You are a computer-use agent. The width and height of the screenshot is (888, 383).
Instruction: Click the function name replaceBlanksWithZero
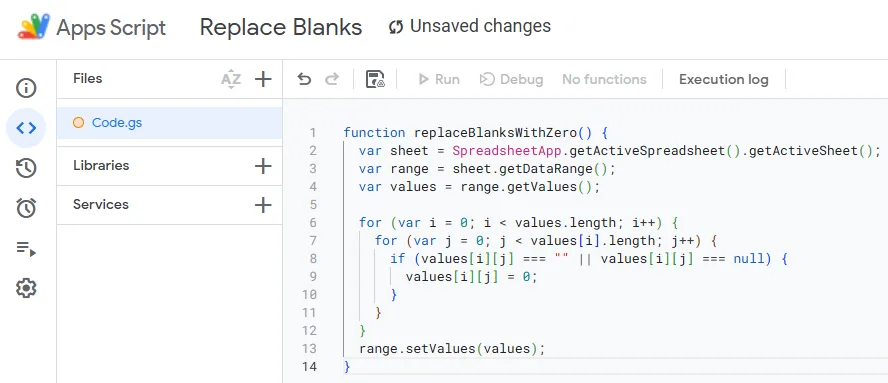496,133
